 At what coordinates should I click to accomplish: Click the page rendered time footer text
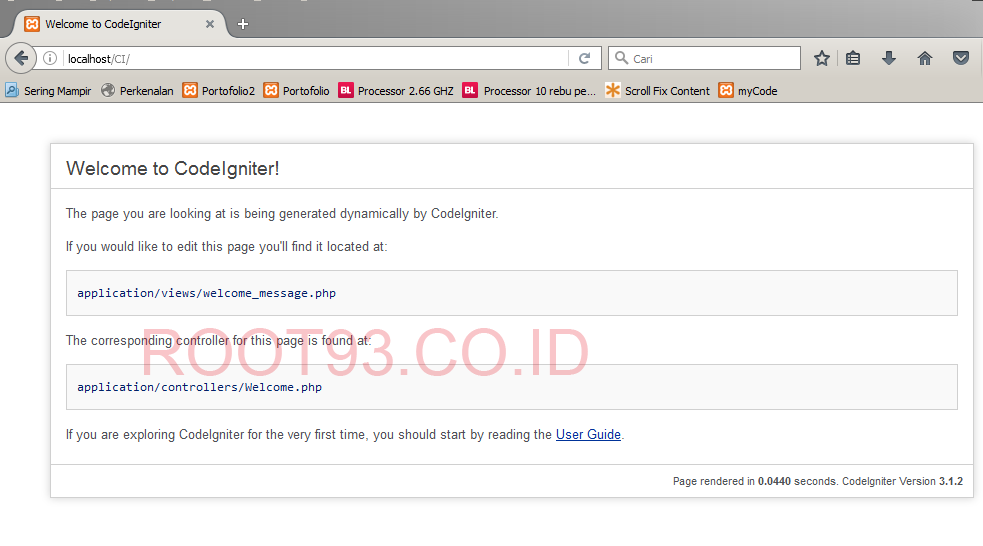click(x=817, y=481)
